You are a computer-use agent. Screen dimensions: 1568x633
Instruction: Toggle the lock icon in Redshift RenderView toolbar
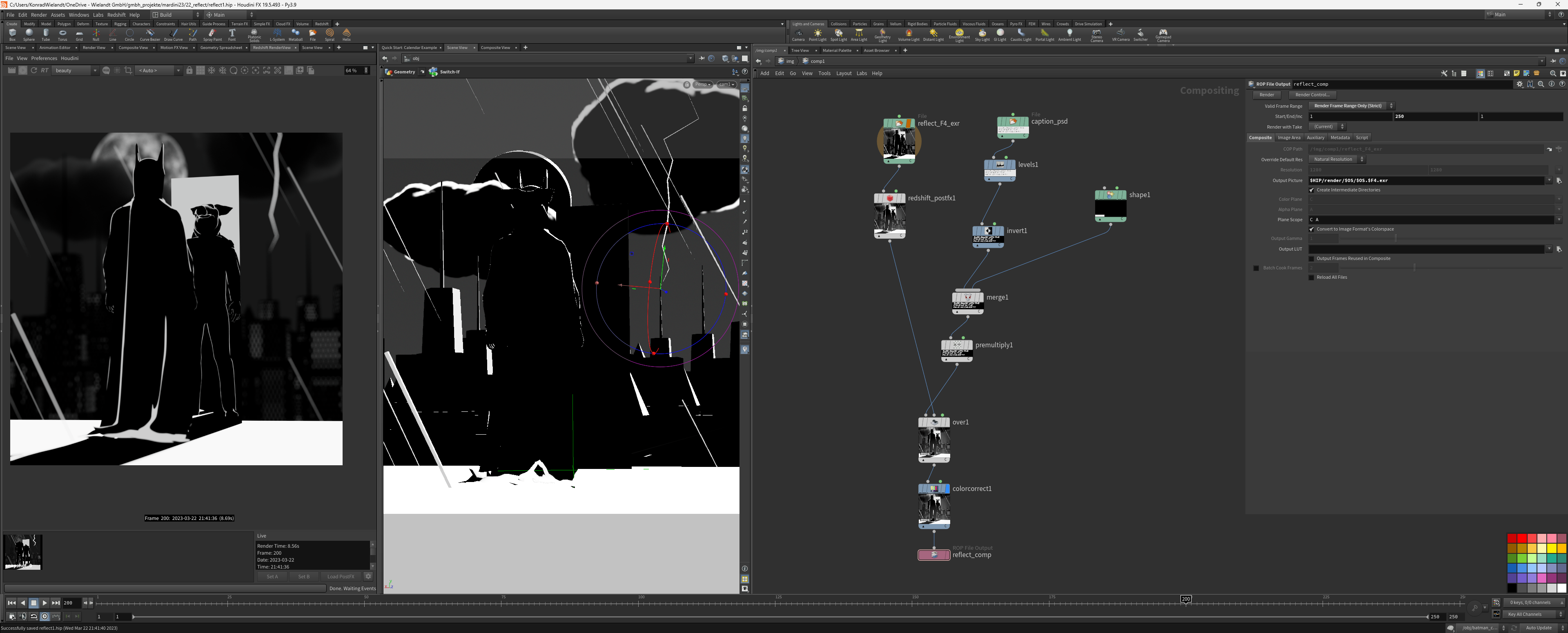point(189,71)
